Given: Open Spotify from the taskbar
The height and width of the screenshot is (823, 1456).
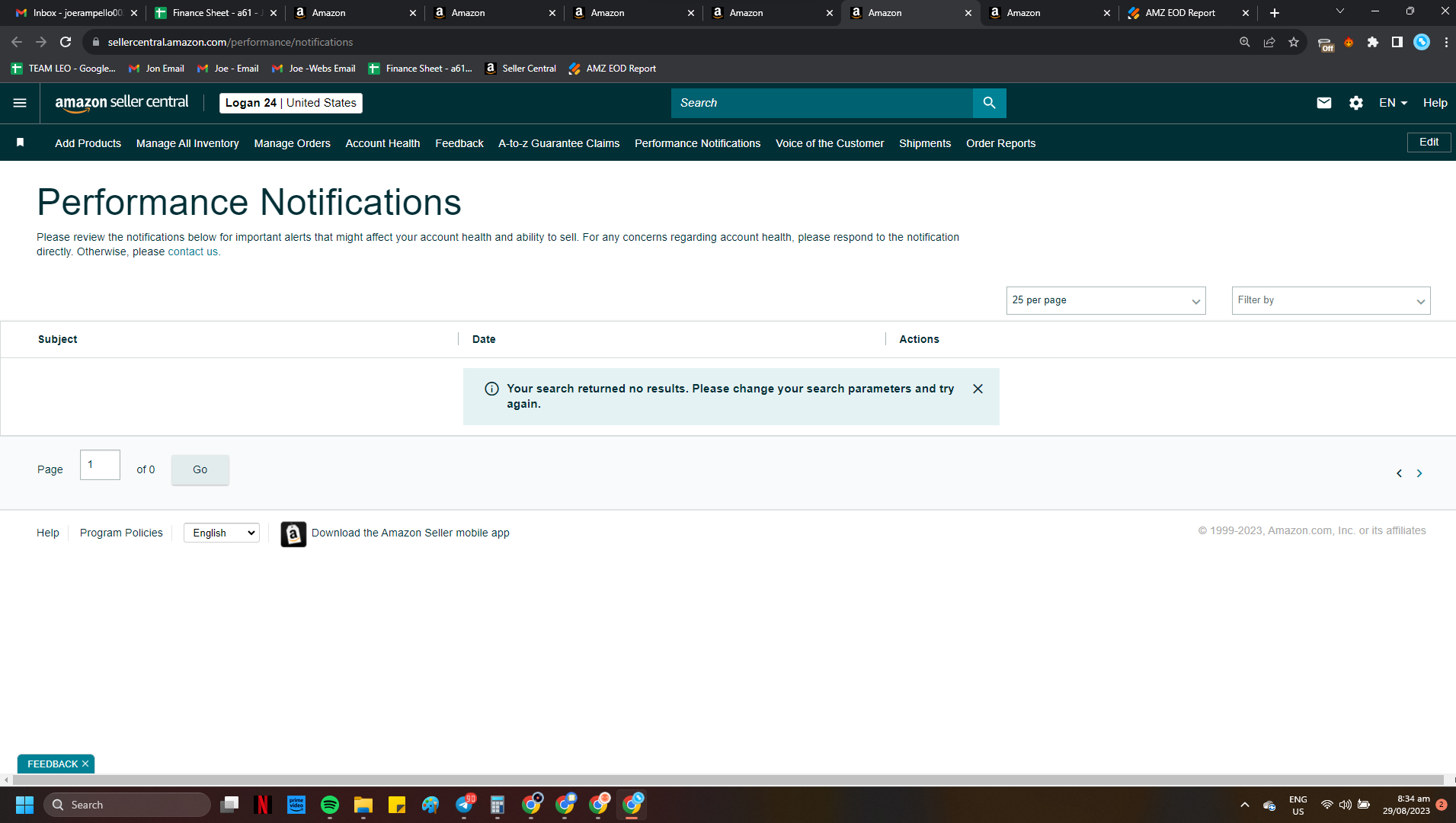Looking at the screenshot, I should [330, 805].
